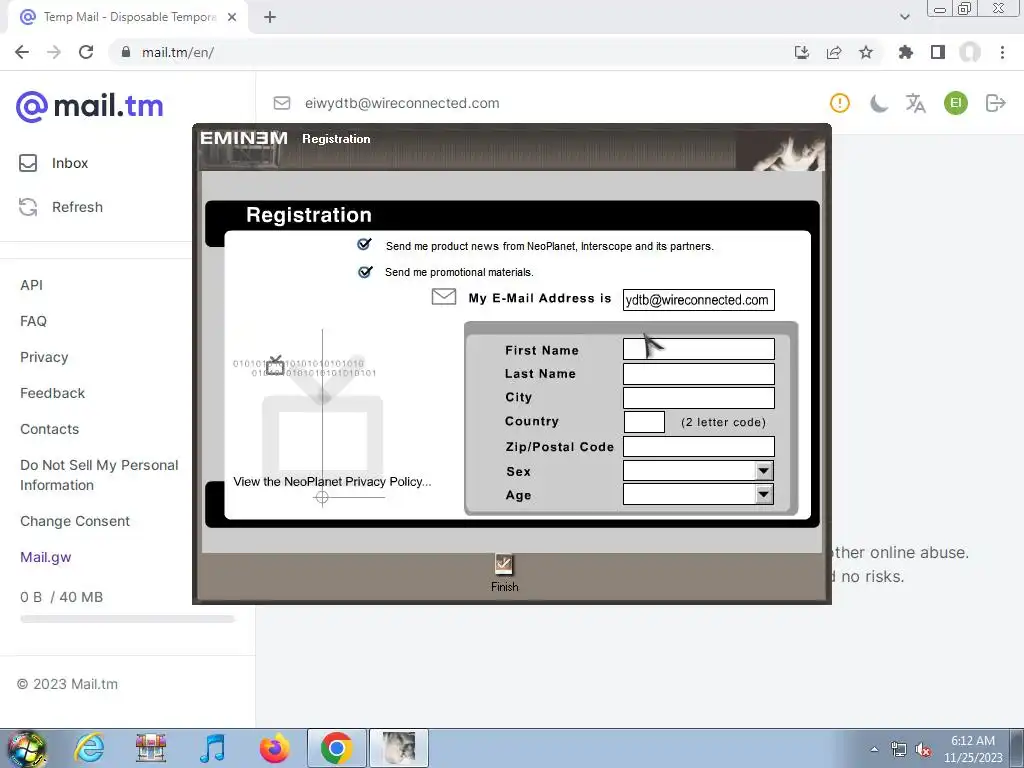The image size is (1024, 768).
Task: Open the language translate icon
Action: pyautogui.click(x=916, y=103)
